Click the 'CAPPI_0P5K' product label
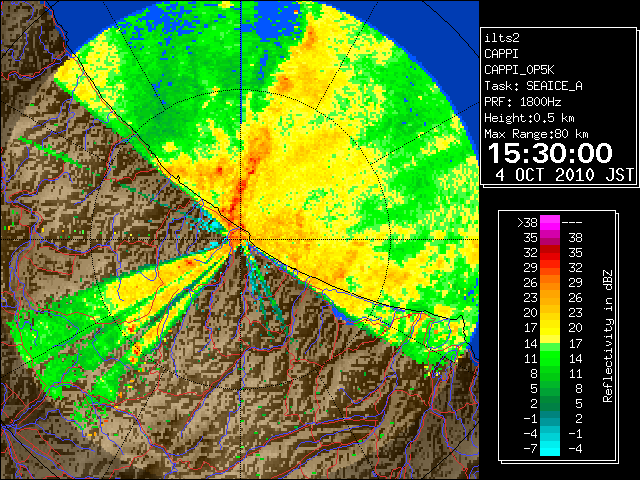This screenshot has width=640, height=480. tap(519, 70)
